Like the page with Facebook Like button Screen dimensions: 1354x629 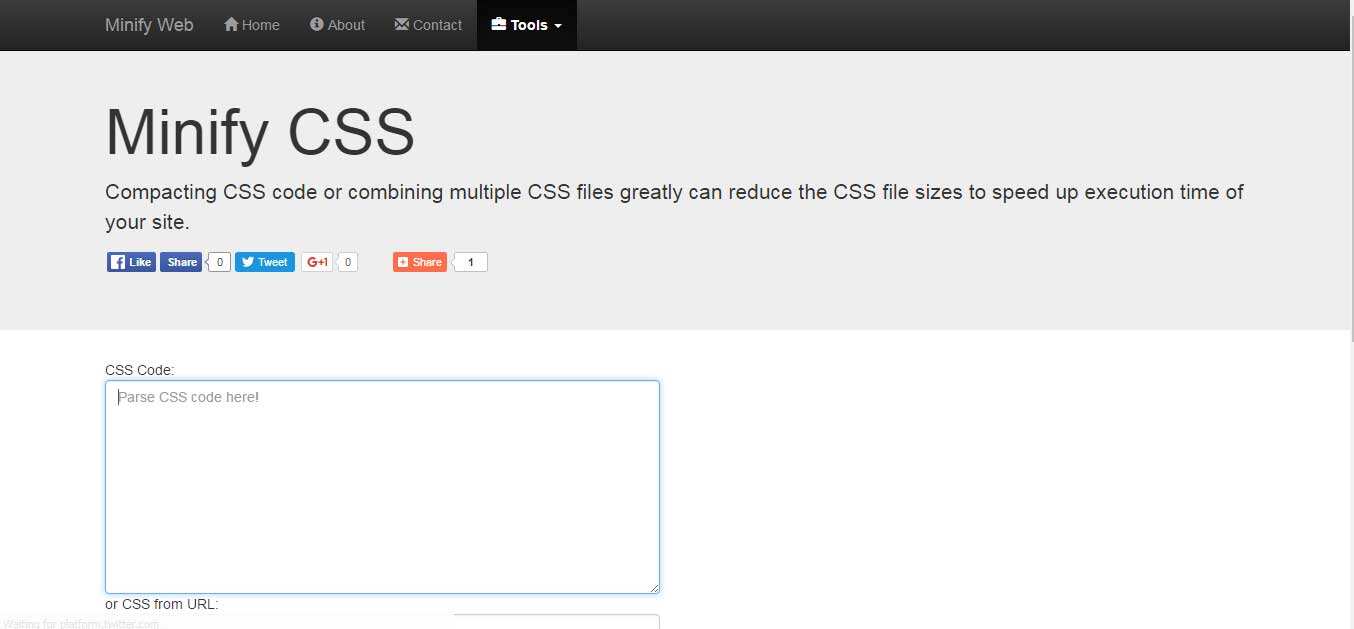coord(131,262)
